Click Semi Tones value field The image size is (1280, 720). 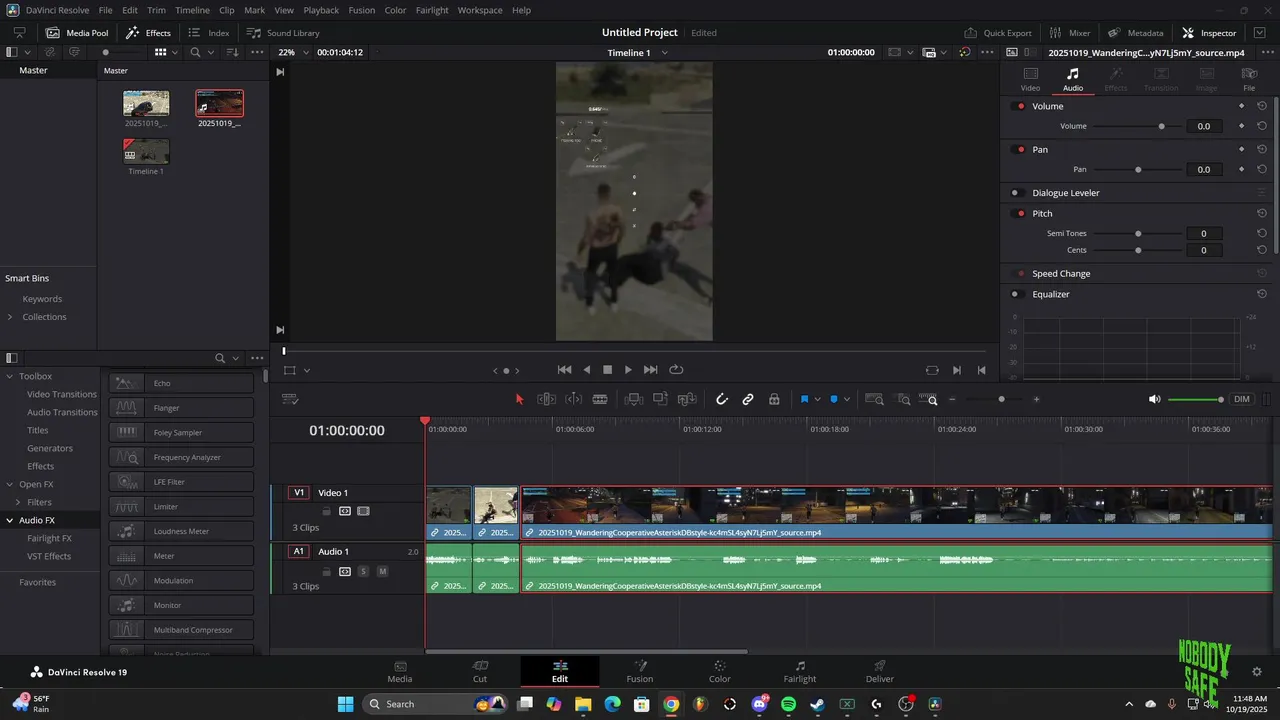[1203, 234]
